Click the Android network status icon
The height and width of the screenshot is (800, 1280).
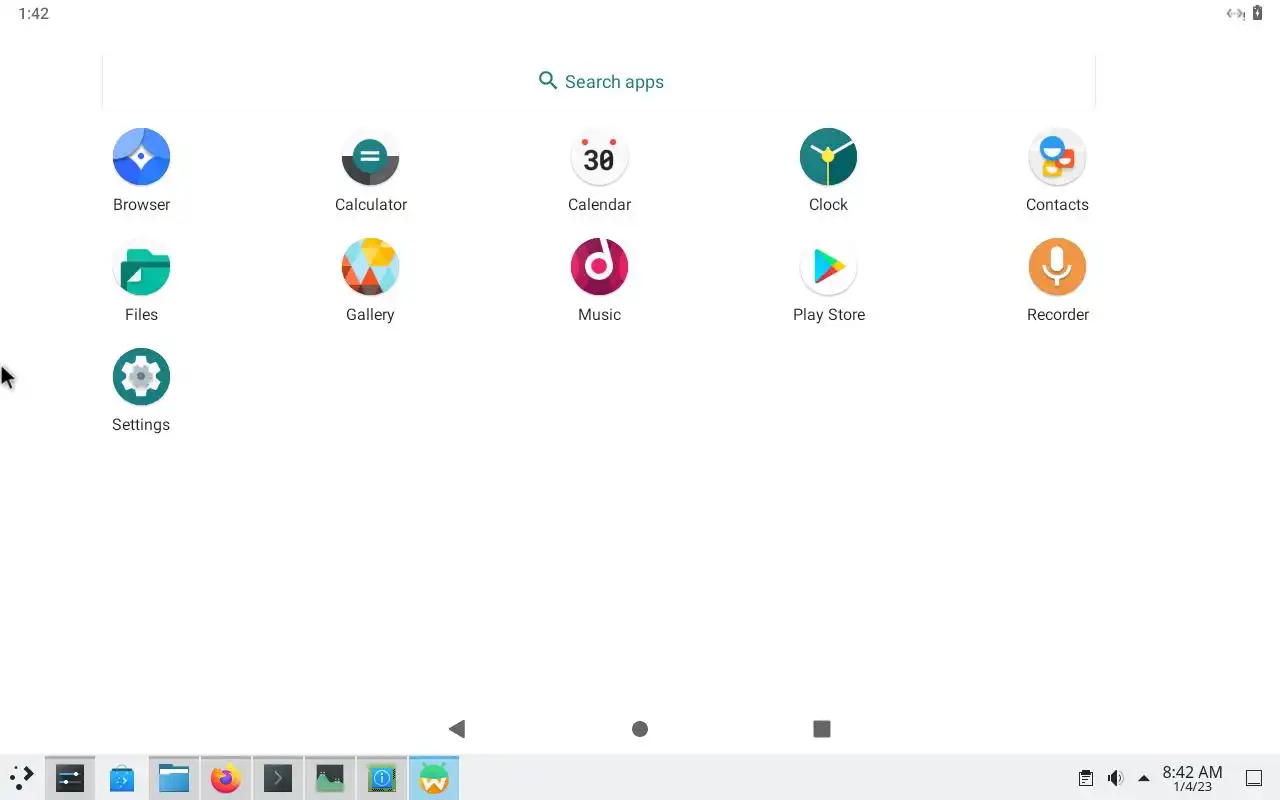[1236, 13]
